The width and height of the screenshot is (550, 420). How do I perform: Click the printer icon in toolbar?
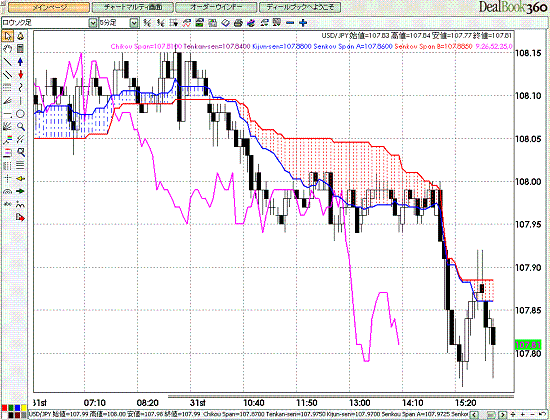pyautogui.click(x=238, y=23)
